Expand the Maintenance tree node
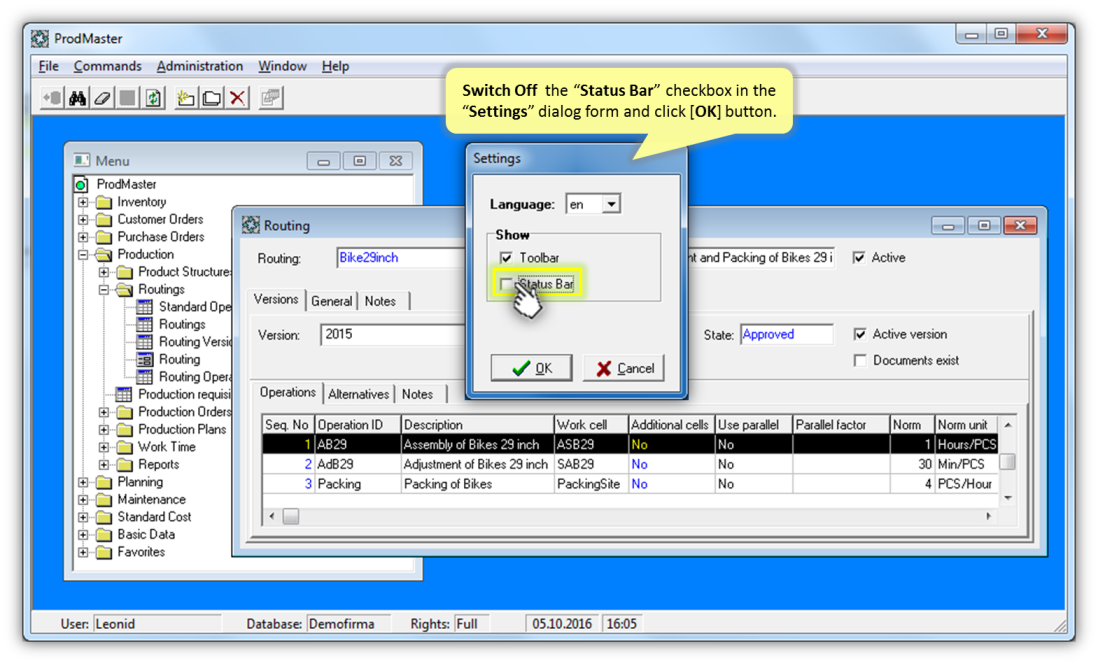Screen dimensions: 1098x664 click(83, 500)
